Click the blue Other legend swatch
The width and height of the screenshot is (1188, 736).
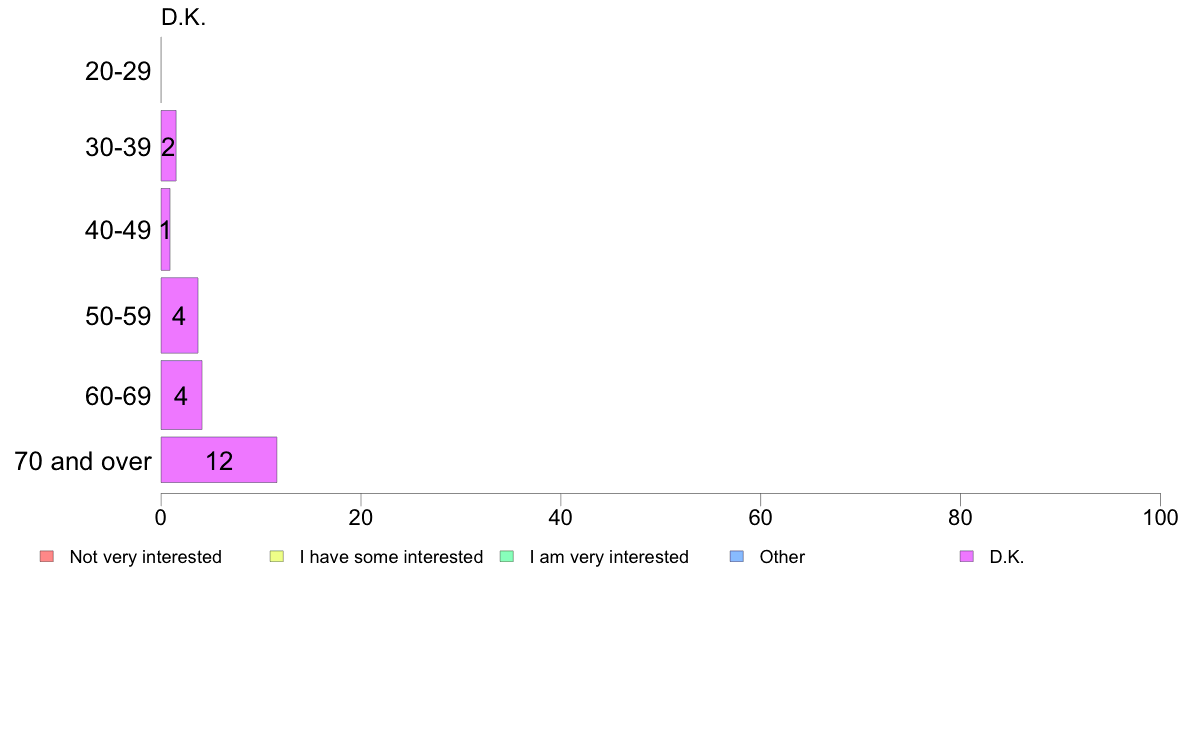pyautogui.click(x=736, y=556)
